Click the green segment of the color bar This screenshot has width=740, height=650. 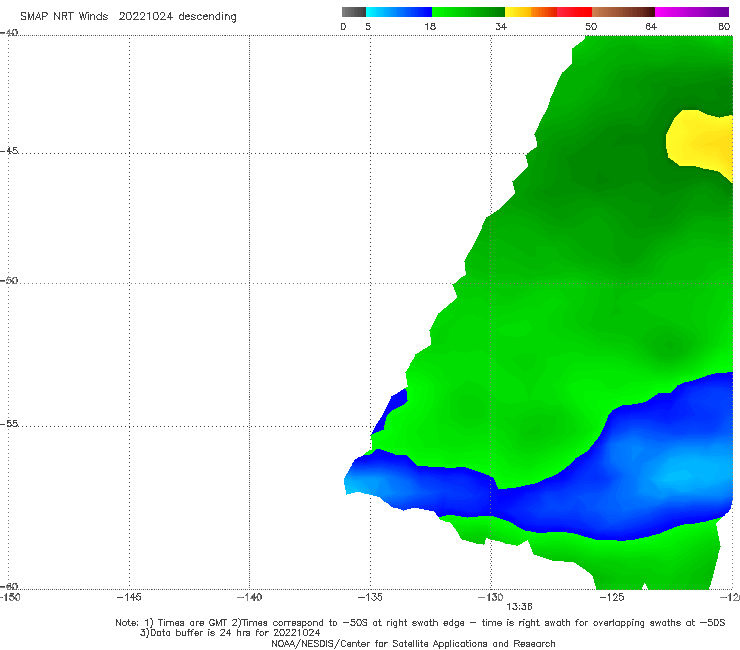point(468,12)
